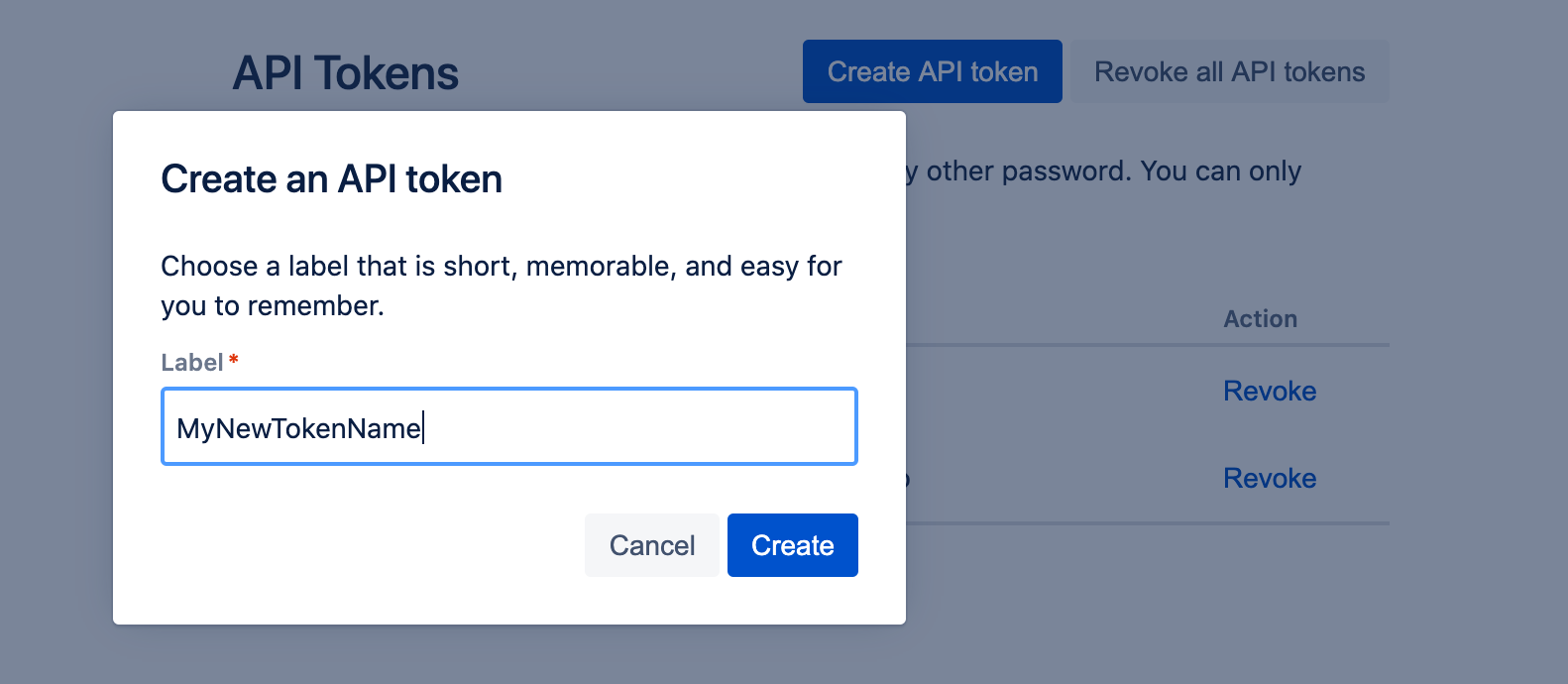This screenshot has height=684, width=1568.
Task: Click the 'you to remember.' text line
Action: coord(272,306)
